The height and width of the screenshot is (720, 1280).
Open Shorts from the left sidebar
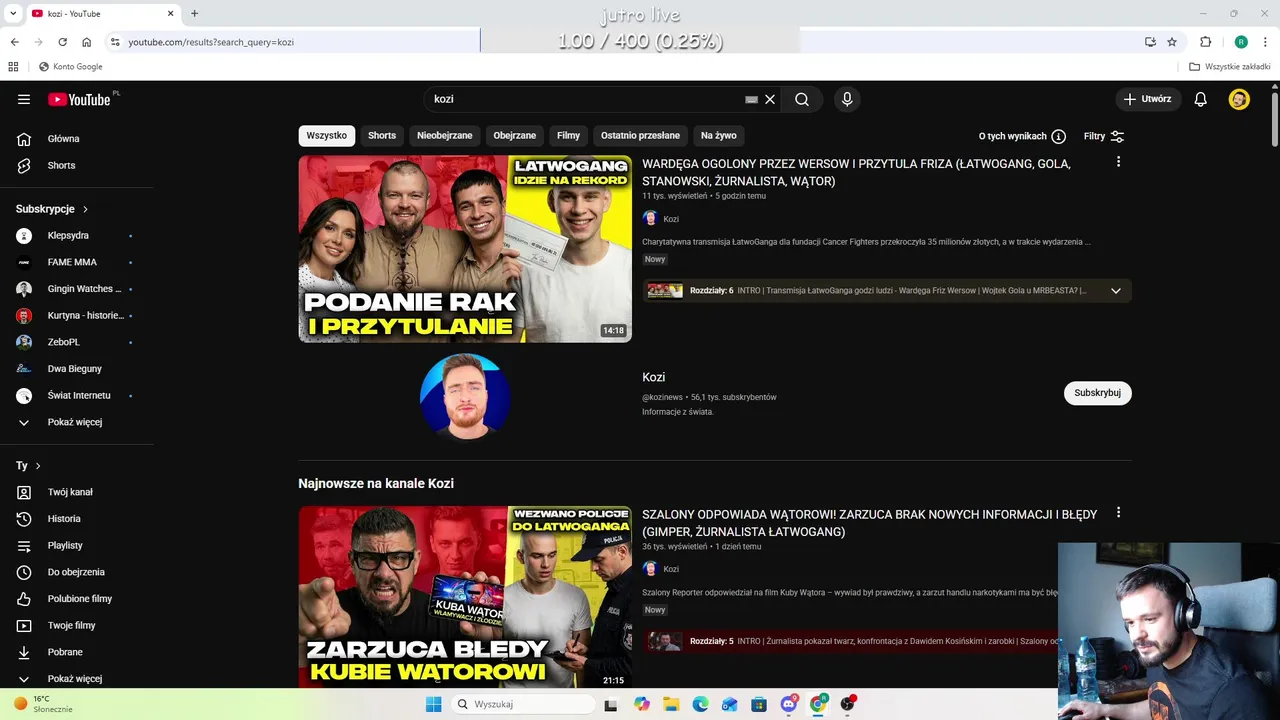[77, 165]
